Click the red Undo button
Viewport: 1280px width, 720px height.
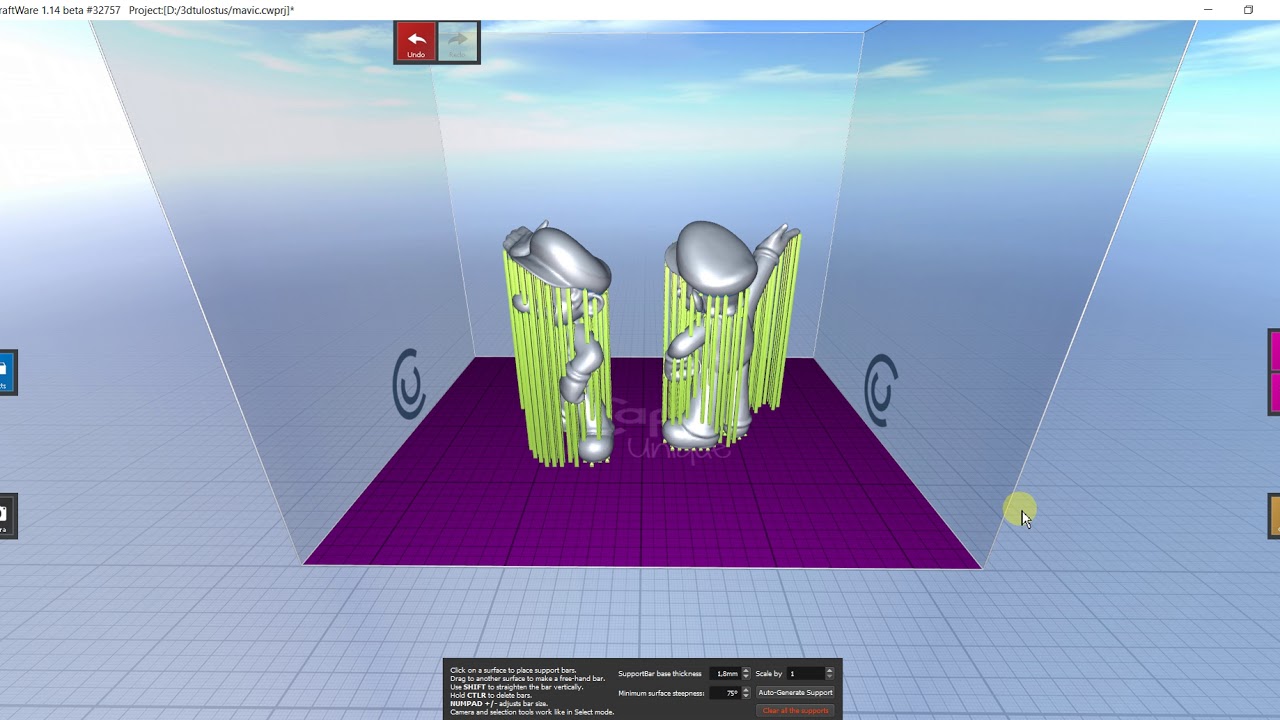coord(416,42)
